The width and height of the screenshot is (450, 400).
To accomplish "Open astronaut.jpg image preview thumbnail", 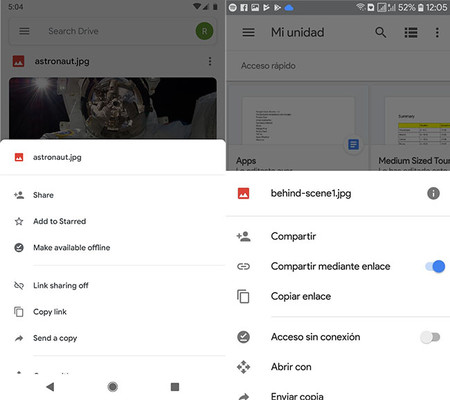I will click(113, 108).
